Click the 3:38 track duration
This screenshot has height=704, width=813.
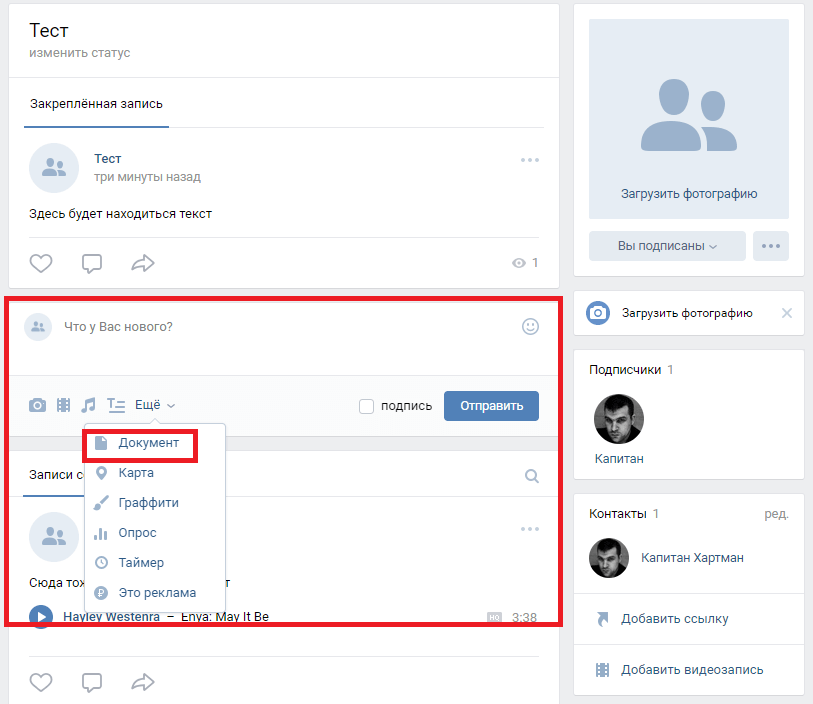(524, 617)
